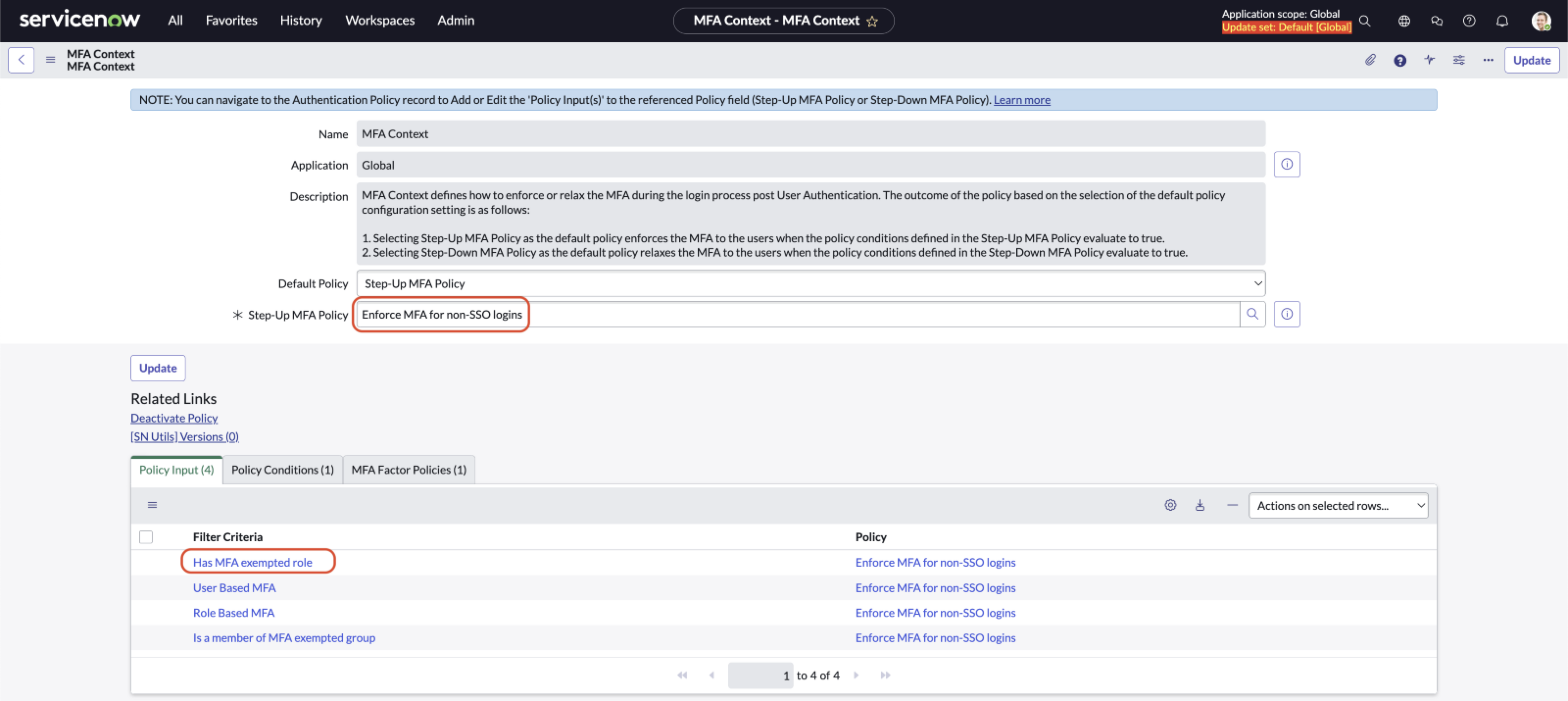The width and height of the screenshot is (1568, 701).
Task: Sort by the Filter Criteria column header
Action: [228, 537]
